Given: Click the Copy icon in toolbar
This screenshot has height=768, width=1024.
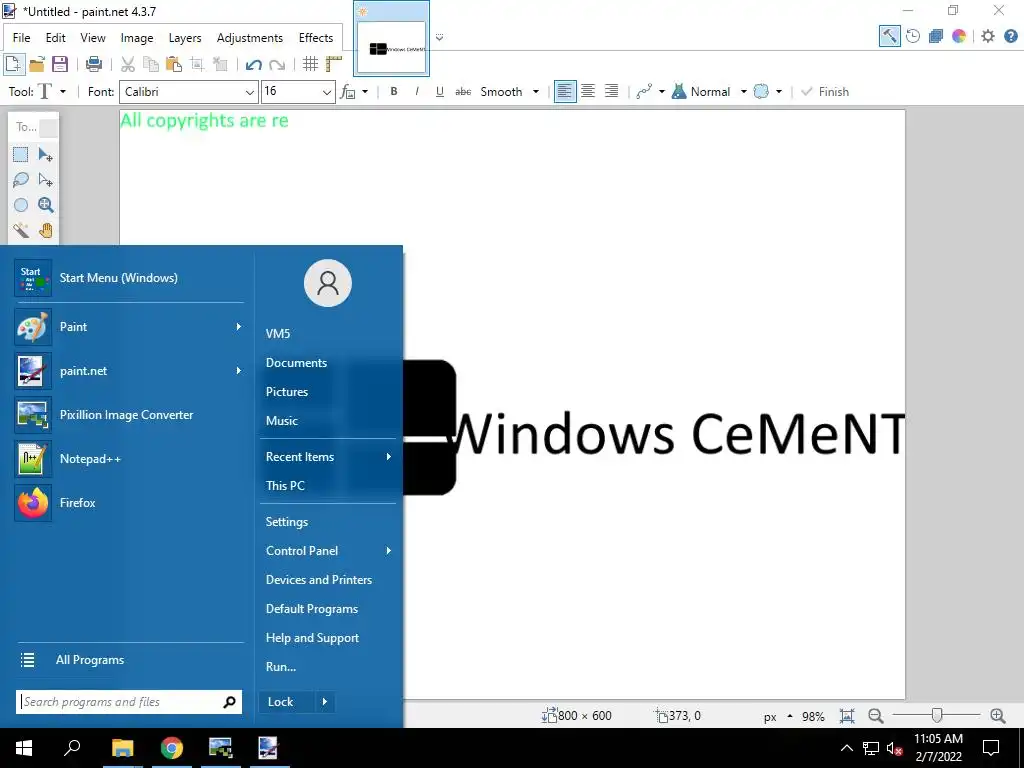Looking at the screenshot, I should 151,63.
